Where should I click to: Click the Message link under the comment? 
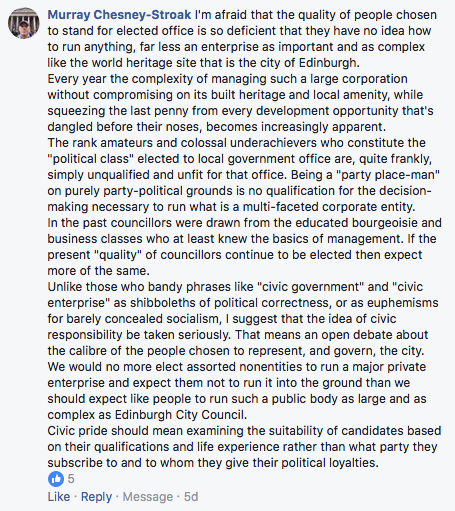point(148,497)
